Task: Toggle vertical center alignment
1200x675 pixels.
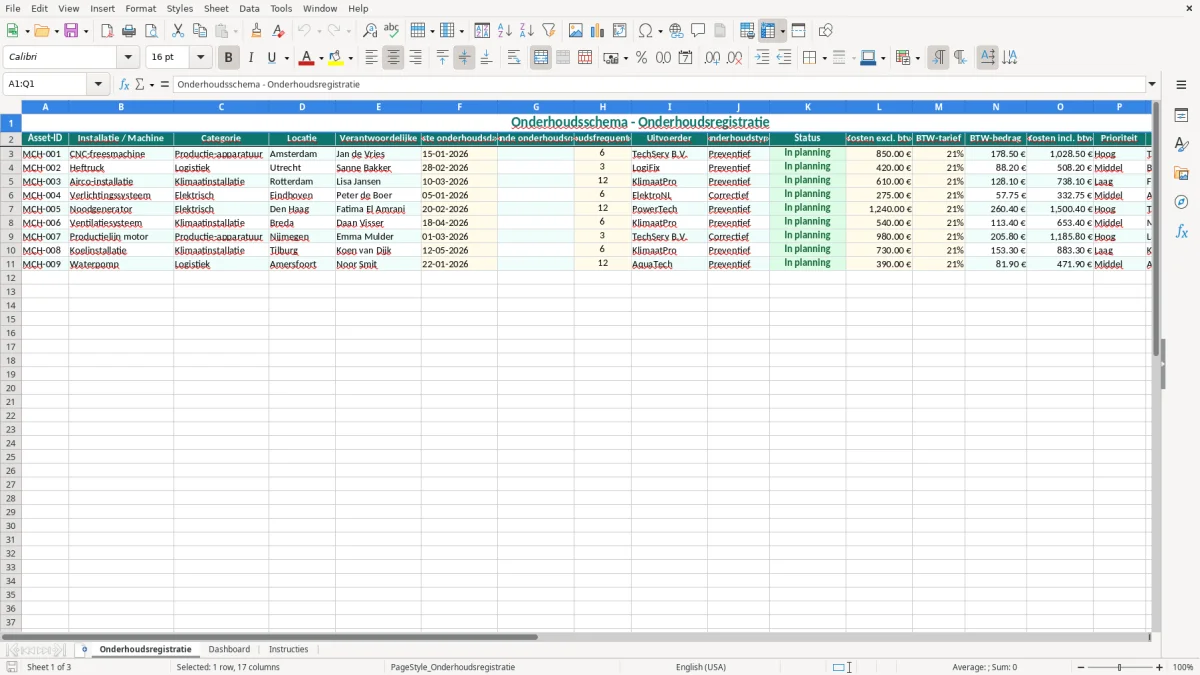Action: click(464, 58)
